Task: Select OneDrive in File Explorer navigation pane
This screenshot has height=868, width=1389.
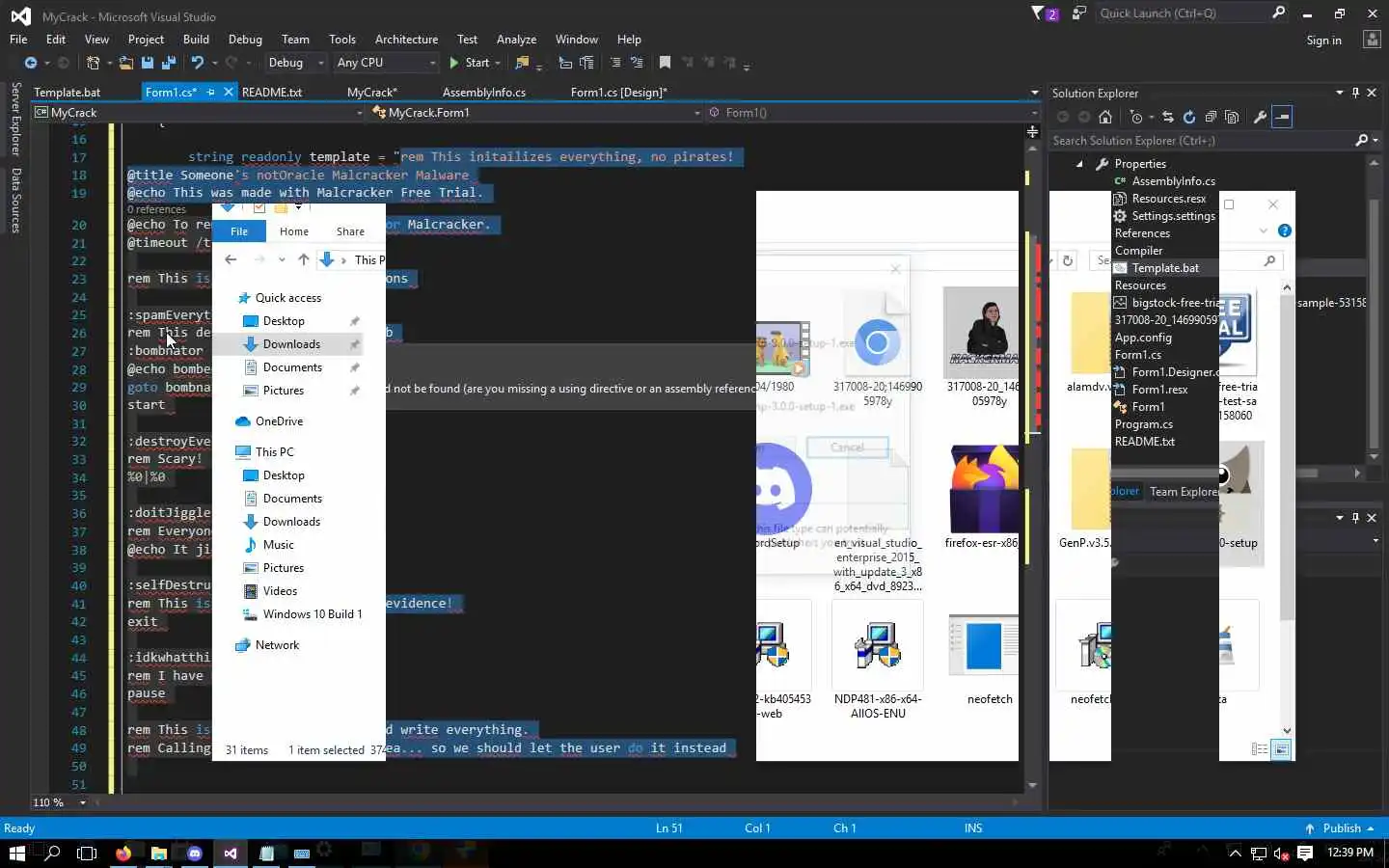Action: [x=279, y=421]
